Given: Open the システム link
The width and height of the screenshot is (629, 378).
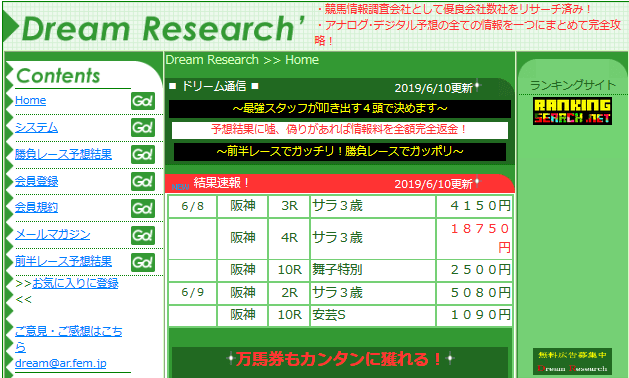Looking at the screenshot, I should click(x=37, y=128).
